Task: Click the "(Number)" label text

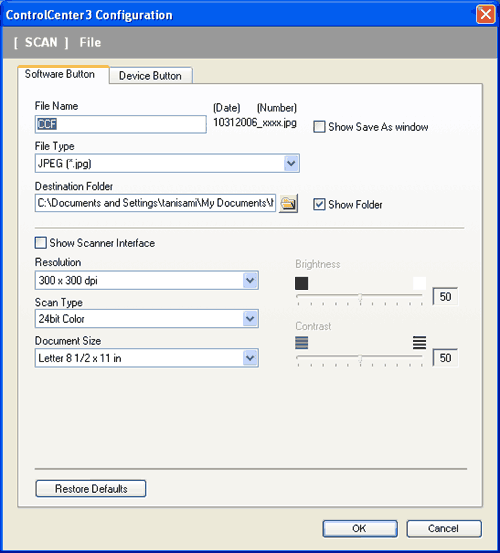Action: pyautogui.click(x=277, y=108)
